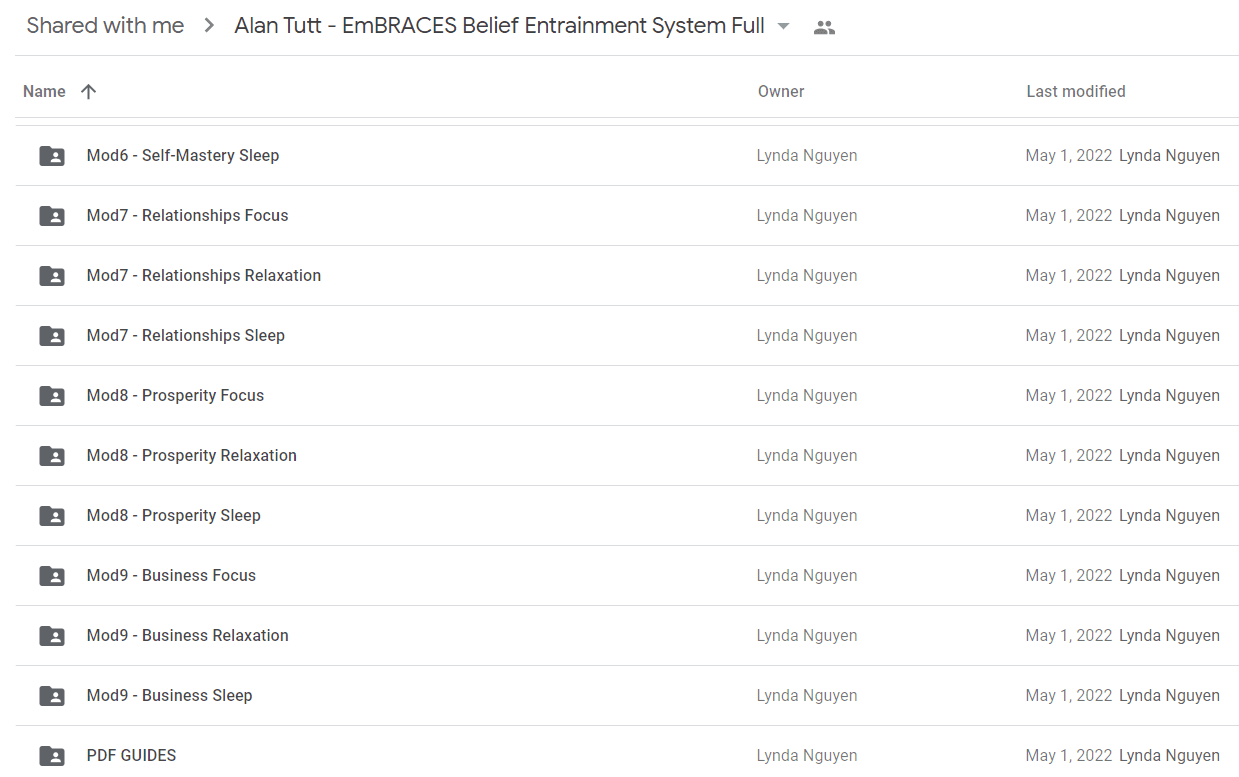Click the shared folder icon for Mod7 - Relationships Sleep
1239x777 pixels.
[52, 336]
